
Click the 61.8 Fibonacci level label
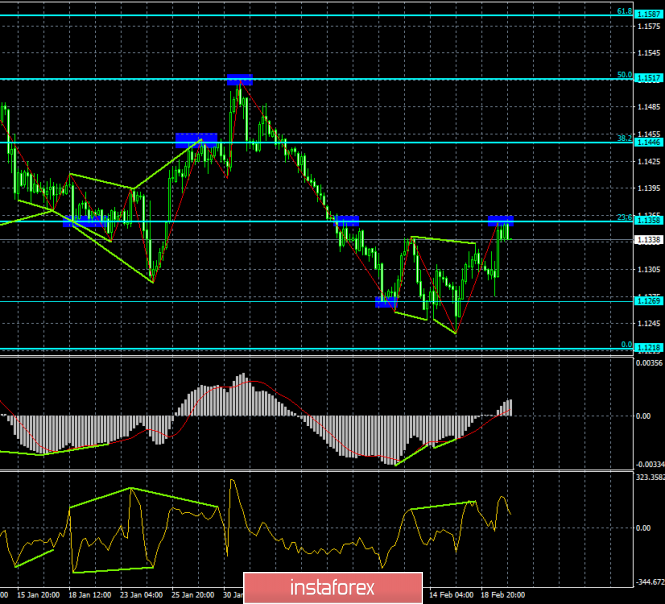pyautogui.click(x=624, y=11)
